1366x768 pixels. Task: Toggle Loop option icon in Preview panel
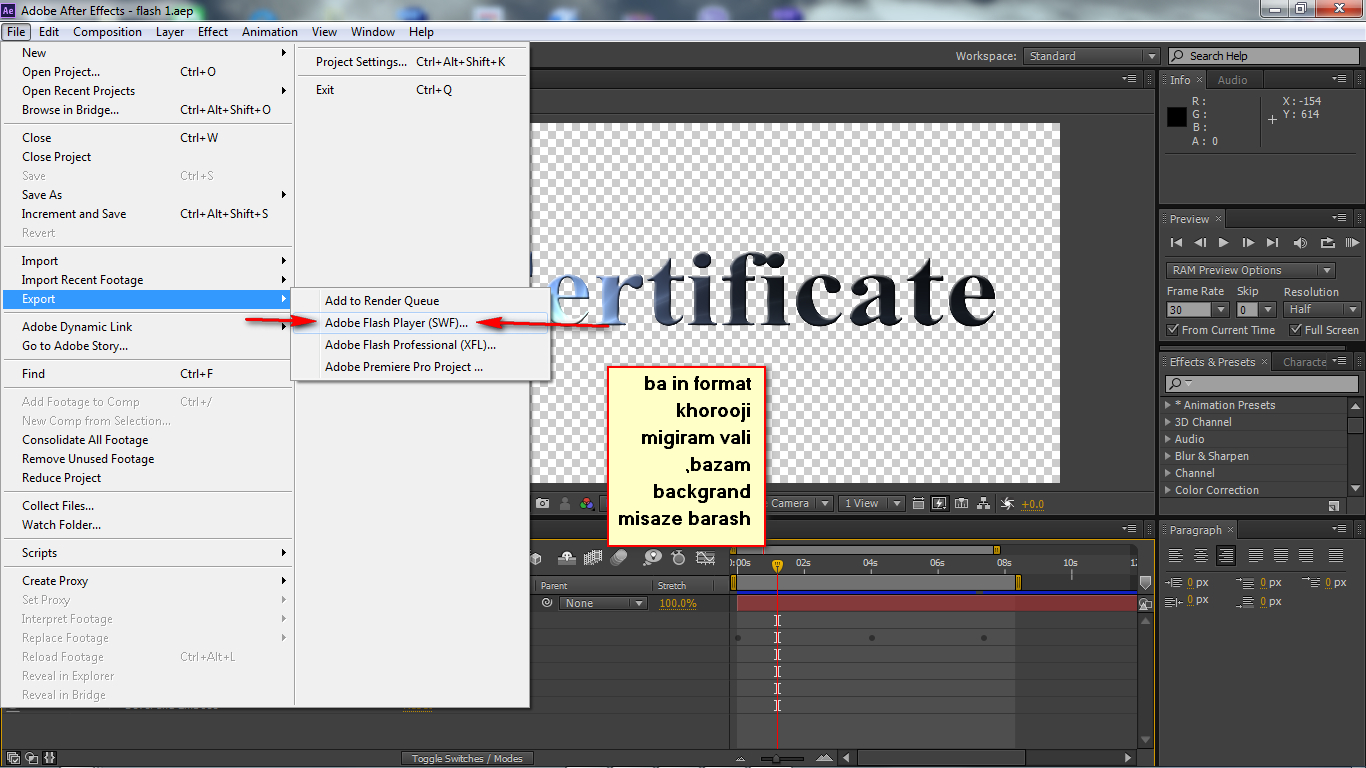(1327, 243)
